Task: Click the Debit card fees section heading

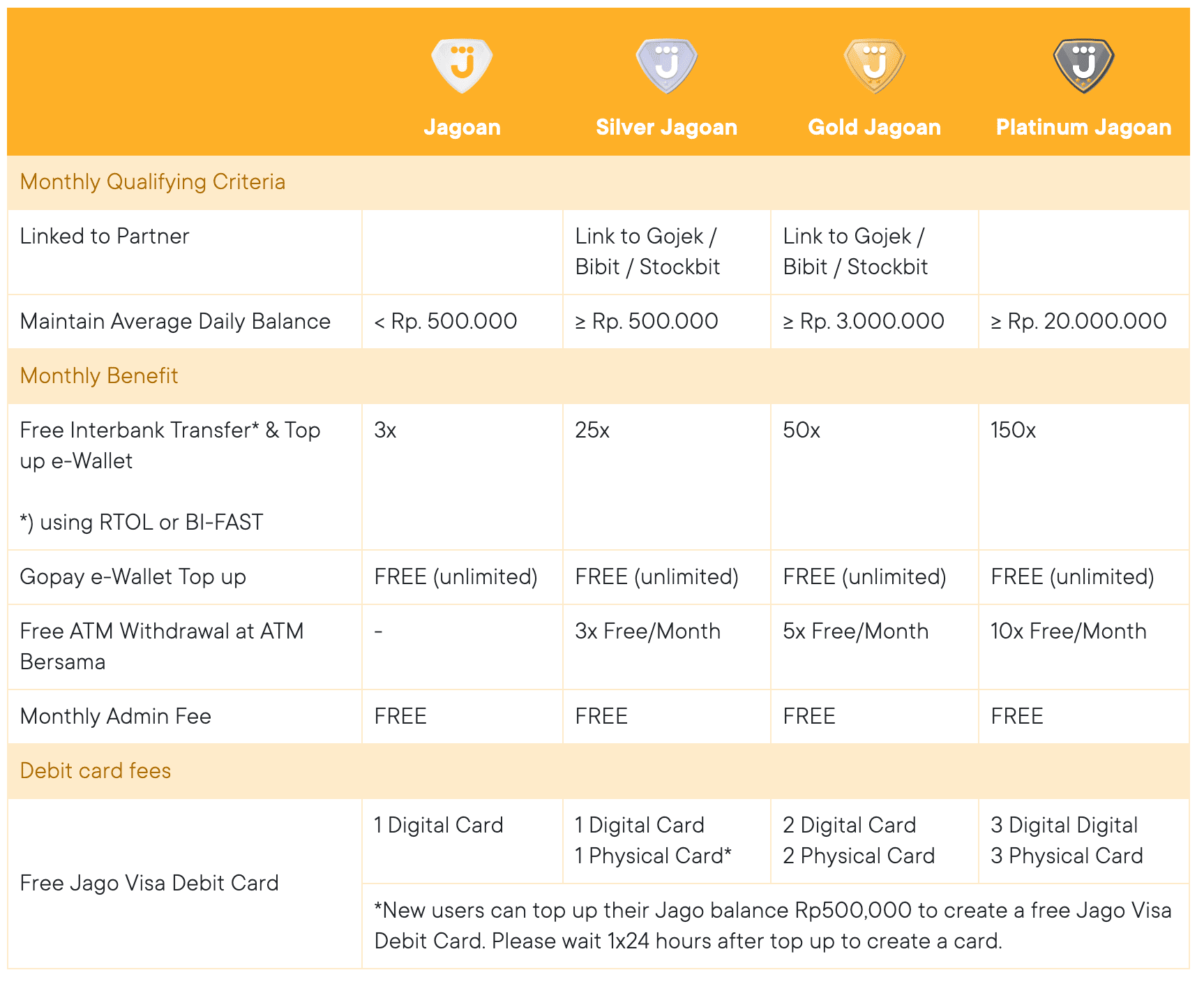Action: tap(96, 771)
